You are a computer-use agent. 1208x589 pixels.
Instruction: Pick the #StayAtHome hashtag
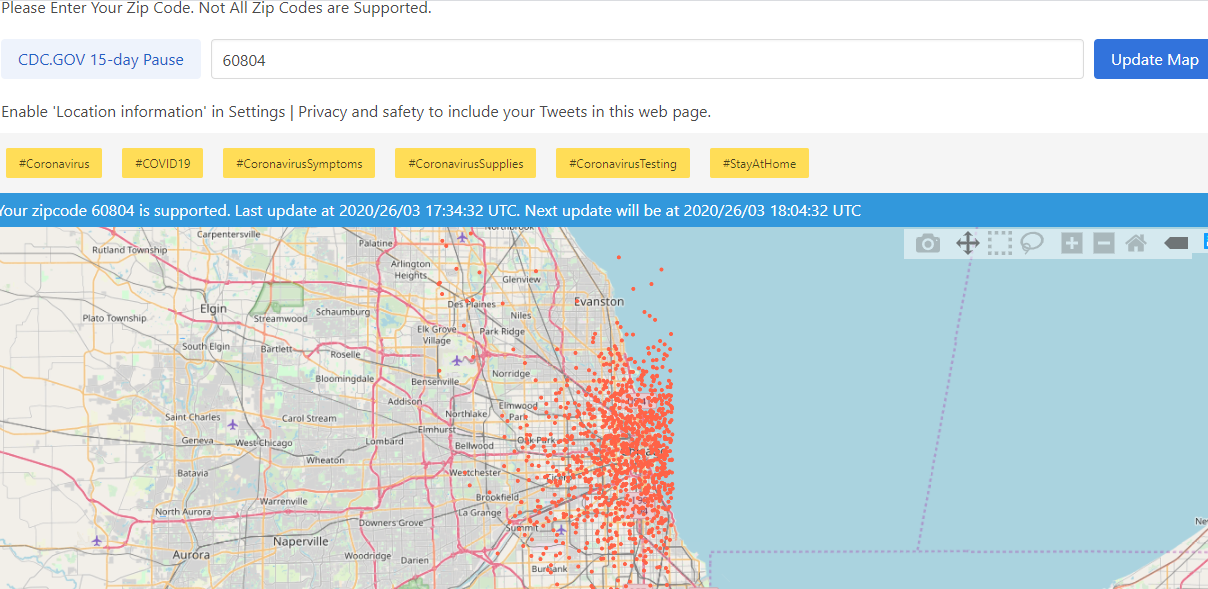[x=759, y=163]
